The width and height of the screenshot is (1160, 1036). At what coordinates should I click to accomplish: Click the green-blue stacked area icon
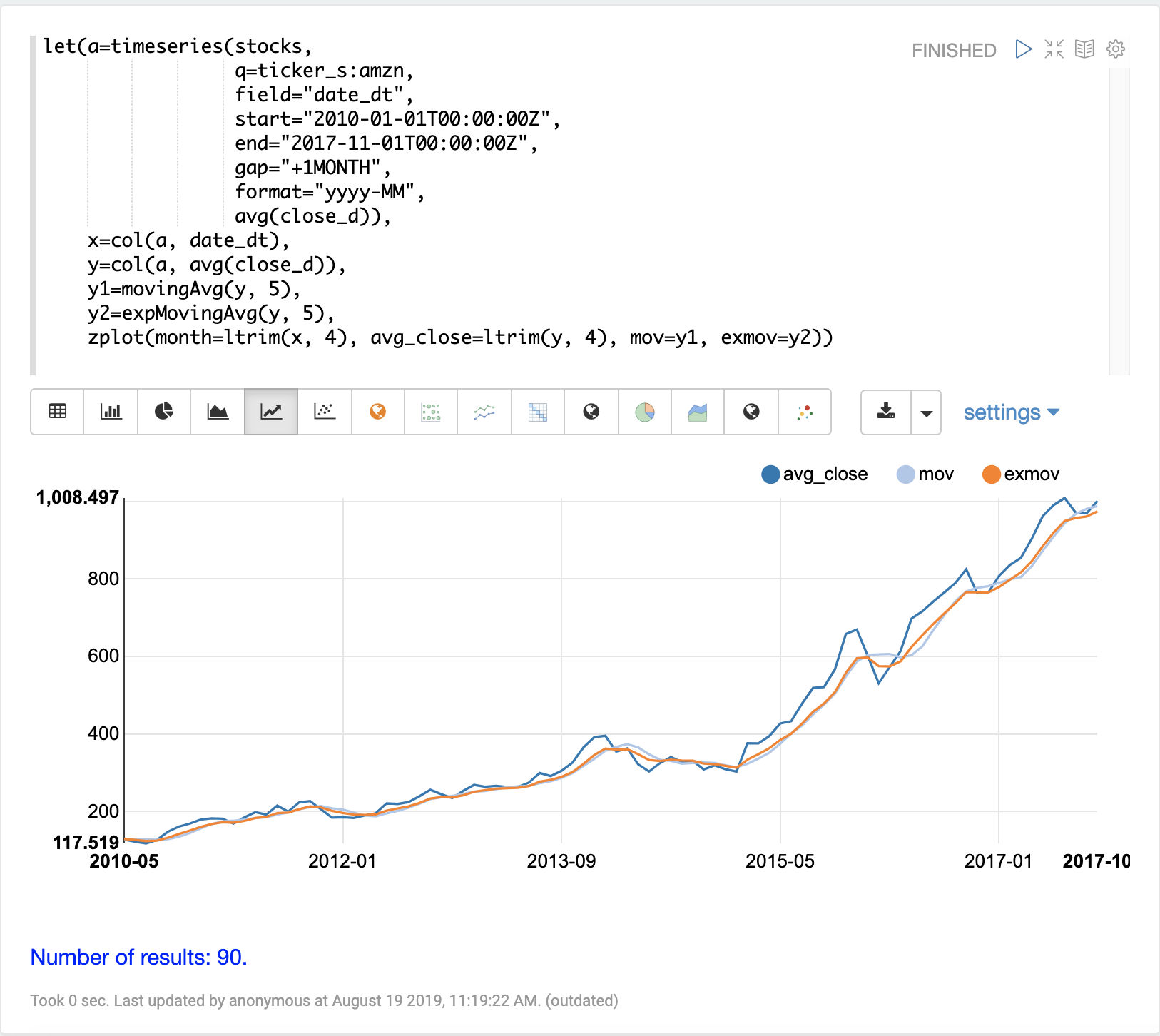(697, 412)
